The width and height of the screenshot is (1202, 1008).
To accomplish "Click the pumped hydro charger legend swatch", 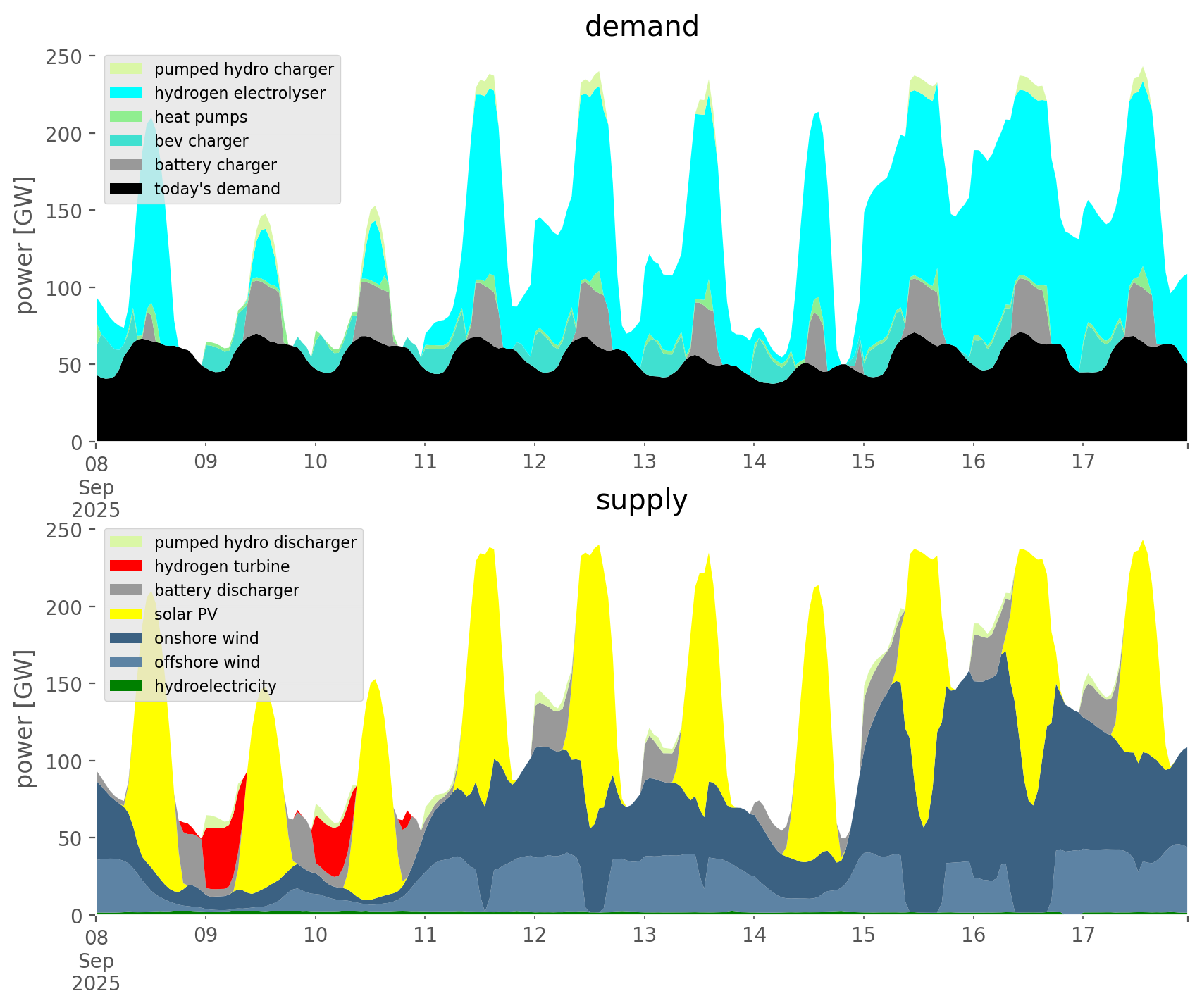I will (x=127, y=69).
